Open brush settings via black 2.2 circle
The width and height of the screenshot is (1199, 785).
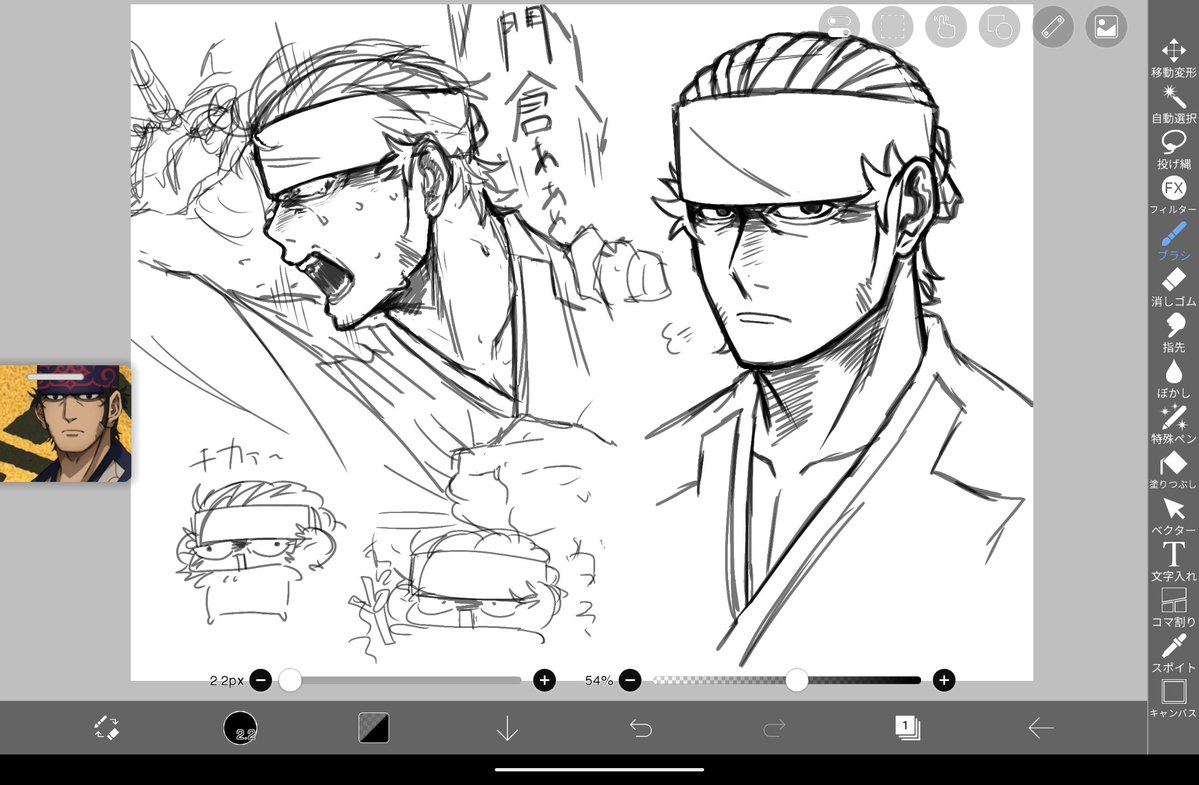(x=240, y=728)
